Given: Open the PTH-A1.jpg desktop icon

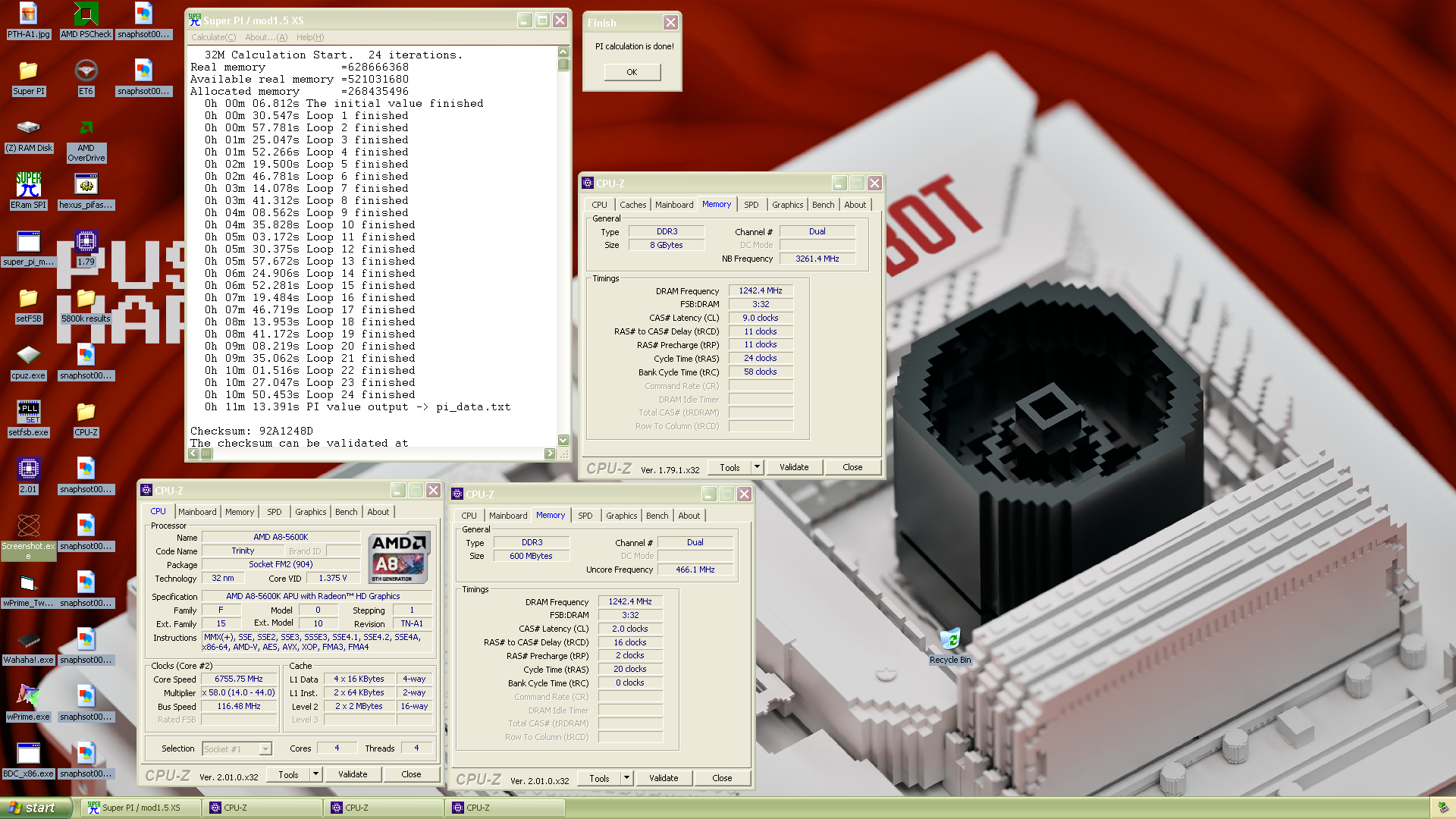Looking at the screenshot, I should coord(28,20).
